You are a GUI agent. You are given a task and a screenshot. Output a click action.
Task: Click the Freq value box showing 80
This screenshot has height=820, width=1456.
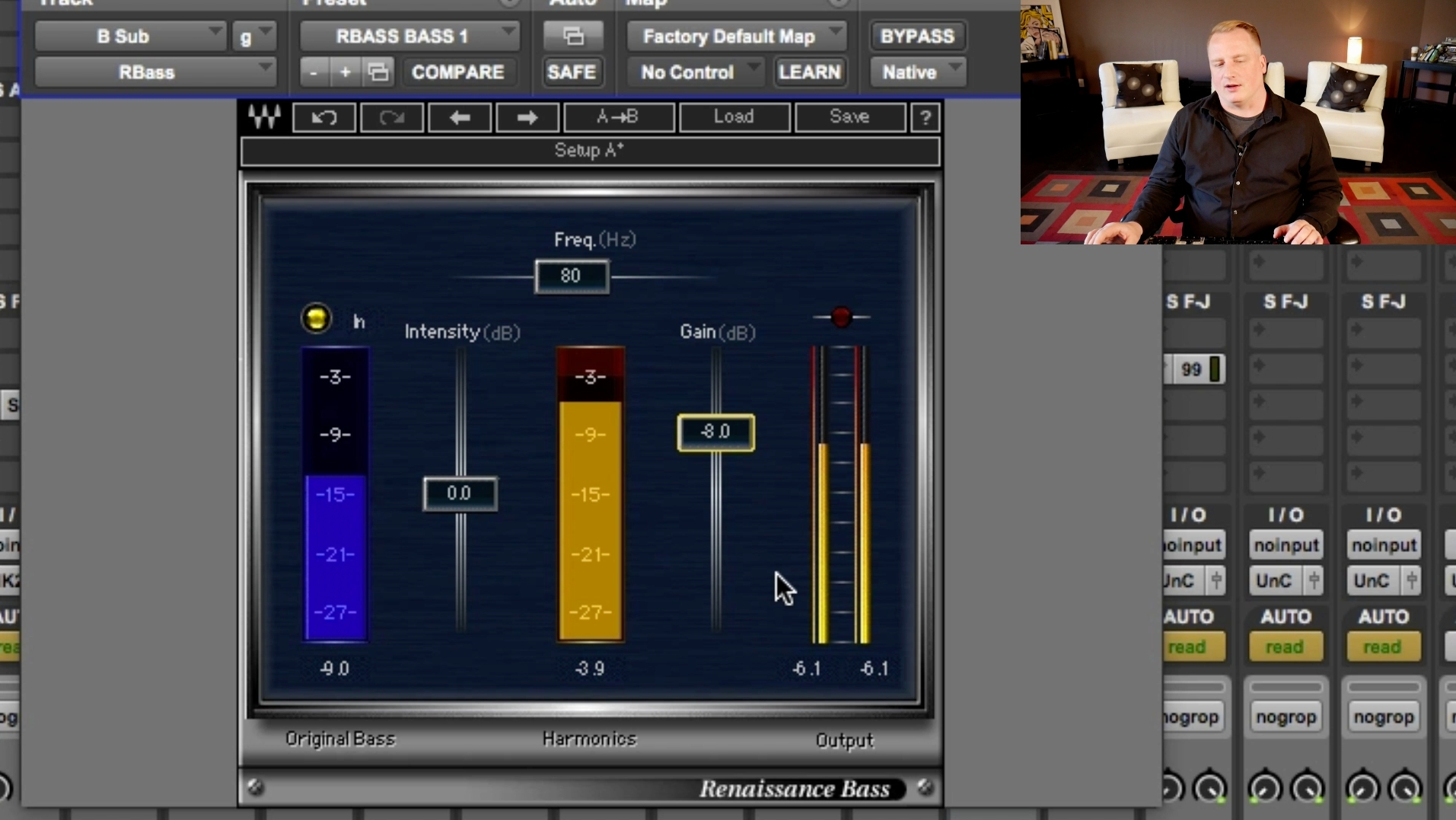coord(572,276)
